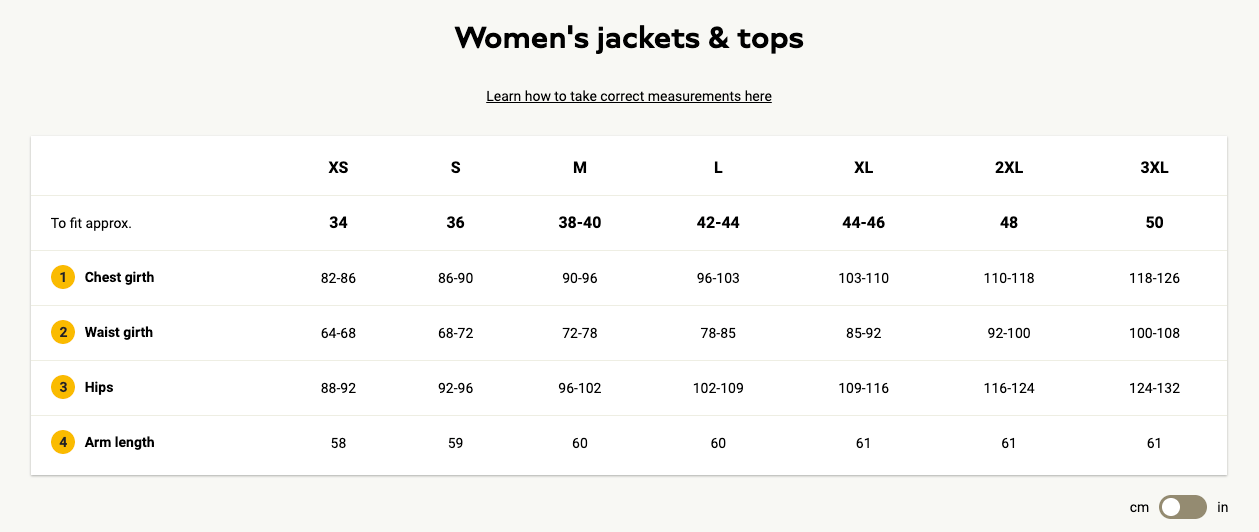
Task: Click the yellow number 3 Hips icon
Action: pyautogui.click(x=63, y=388)
